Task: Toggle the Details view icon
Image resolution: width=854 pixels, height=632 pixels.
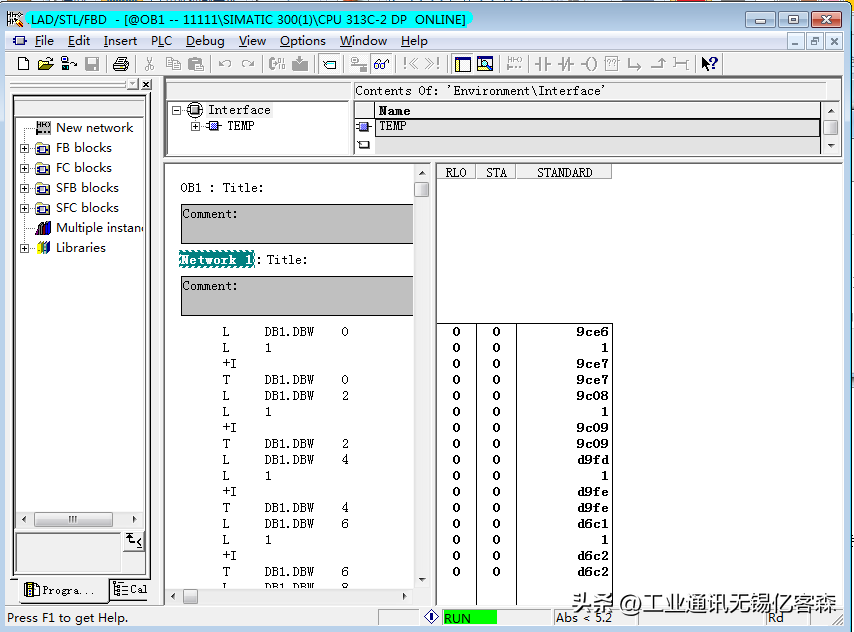Action: [485, 64]
